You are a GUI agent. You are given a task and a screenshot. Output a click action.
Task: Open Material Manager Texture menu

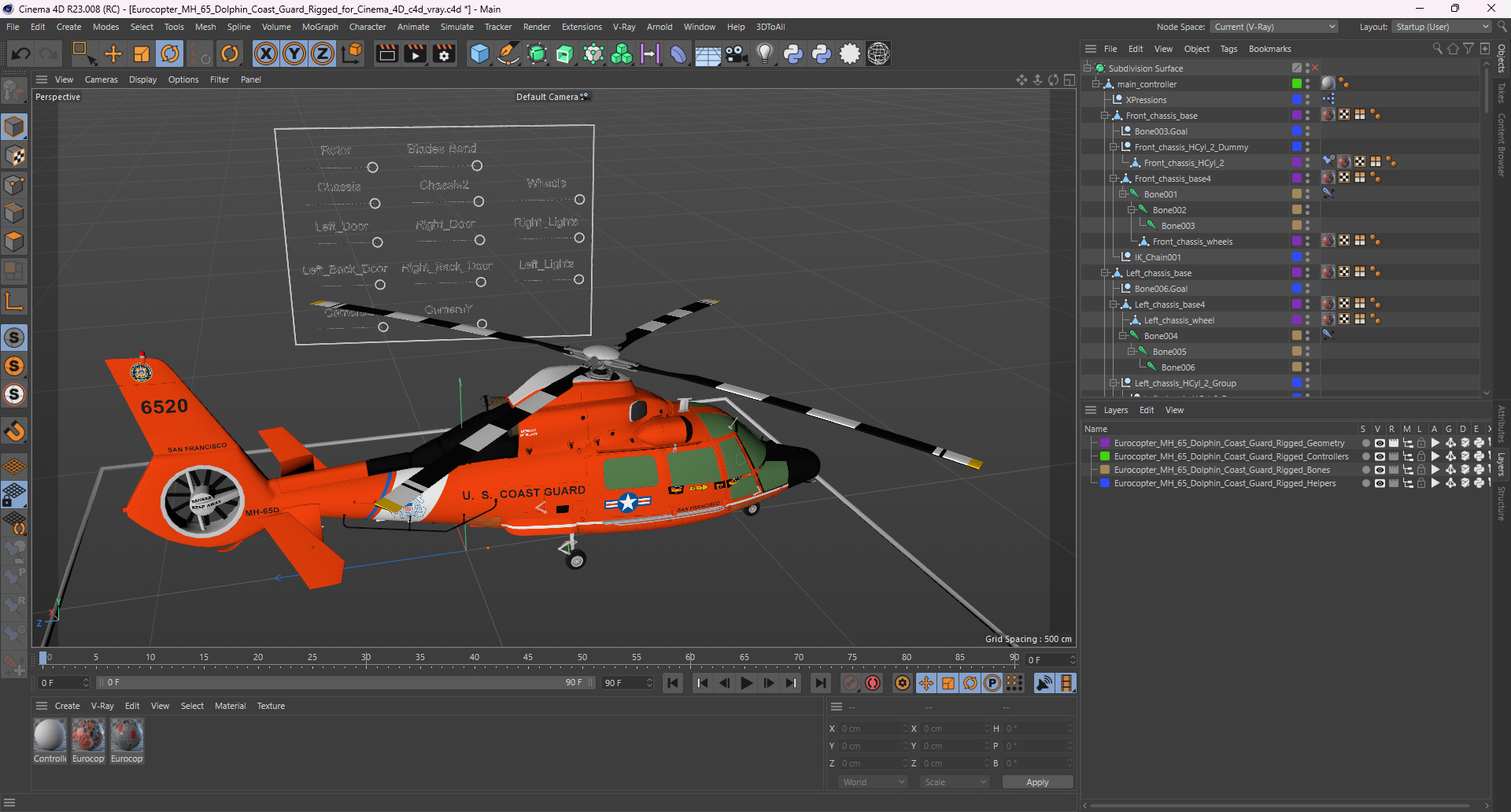(x=271, y=706)
